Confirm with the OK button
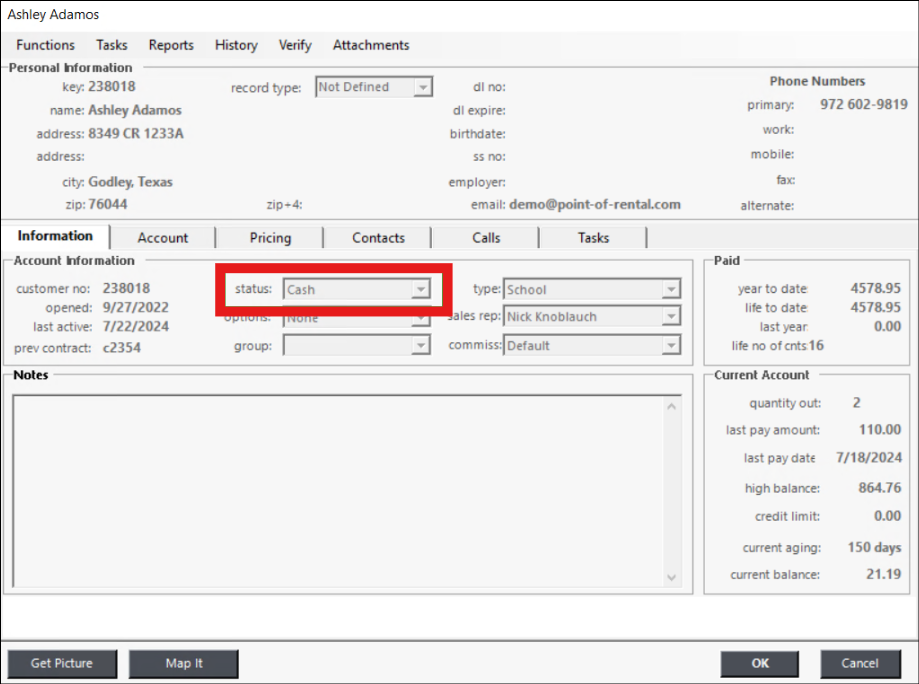The width and height of the screenshot is (919, 684). [x=761, y=663]
